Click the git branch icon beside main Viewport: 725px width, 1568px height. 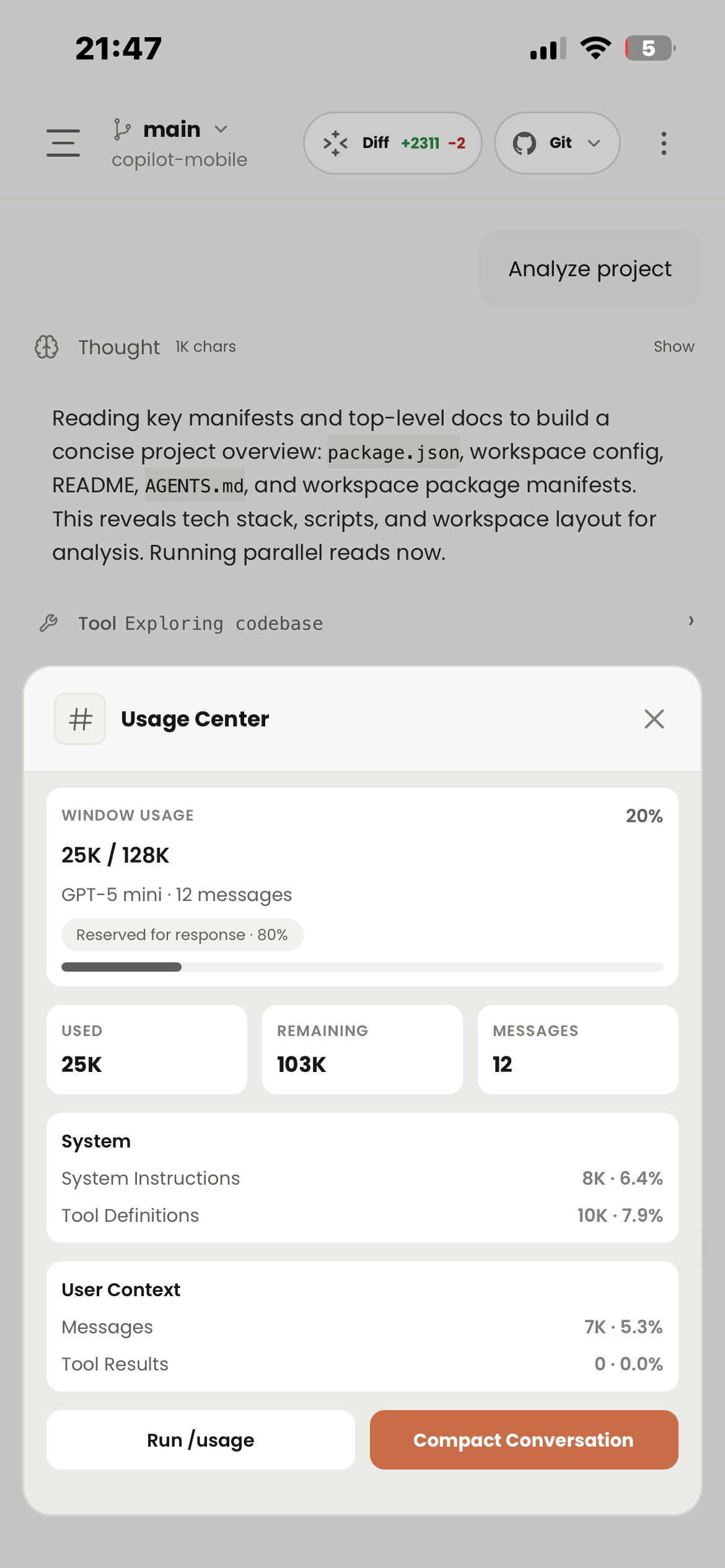[122, 128]
